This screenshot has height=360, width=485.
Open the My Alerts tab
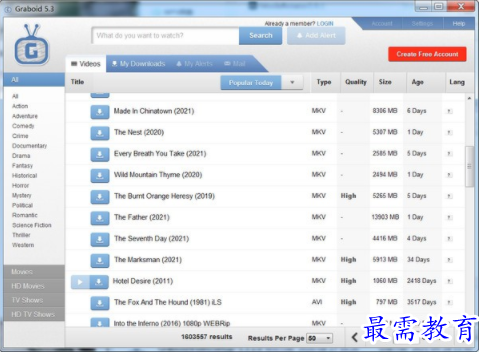coord(194,64)
